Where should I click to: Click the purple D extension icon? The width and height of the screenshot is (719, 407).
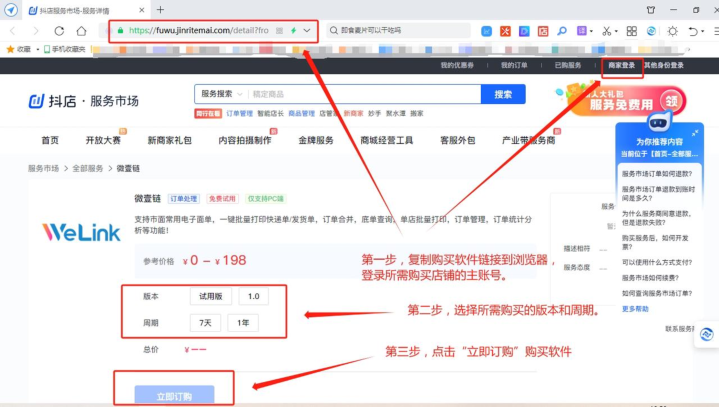pyautogui.click(x=524, y=31)
